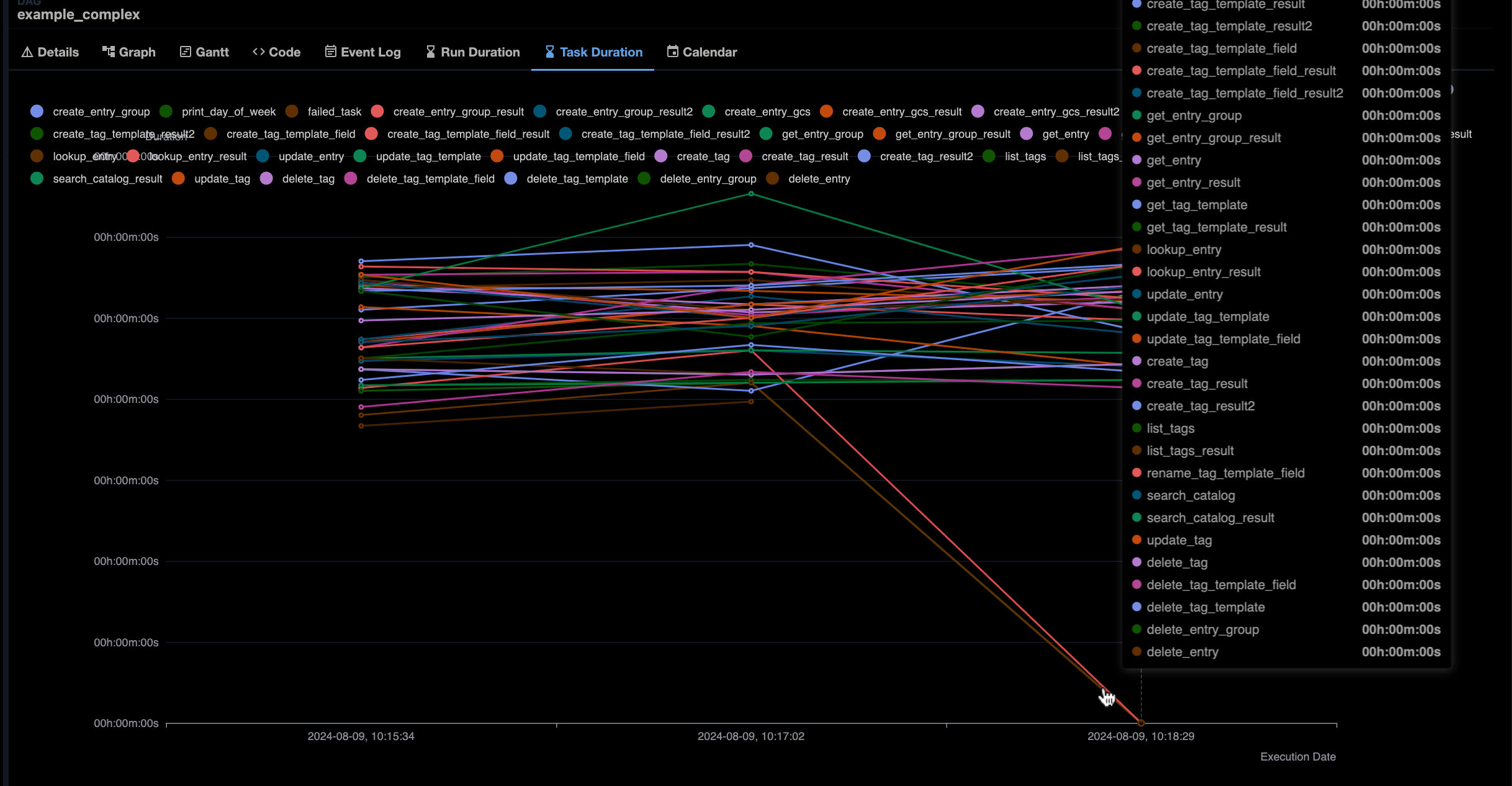
Task: Hide the search_catalog_result series
Action: (x=107, y=179)
